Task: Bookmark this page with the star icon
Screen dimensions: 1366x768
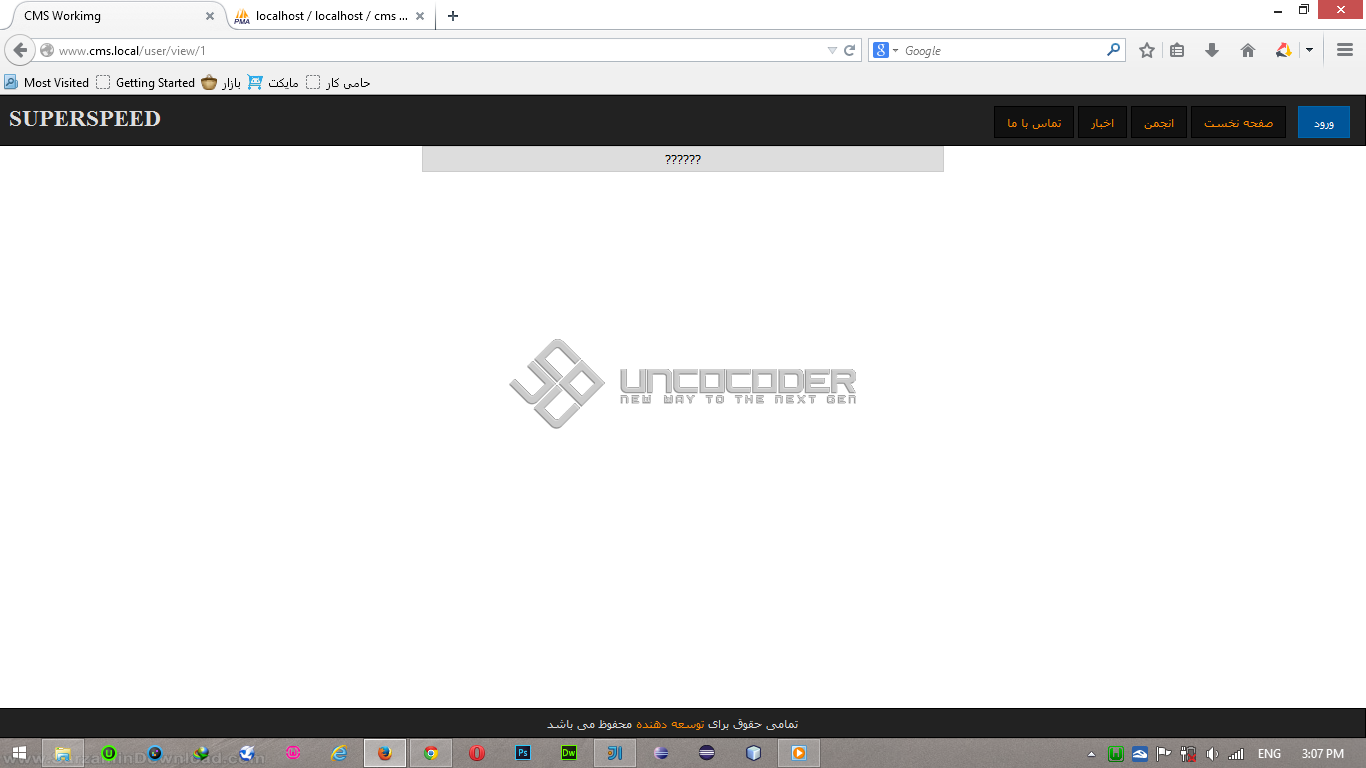Action: (x=1147, y=50)
